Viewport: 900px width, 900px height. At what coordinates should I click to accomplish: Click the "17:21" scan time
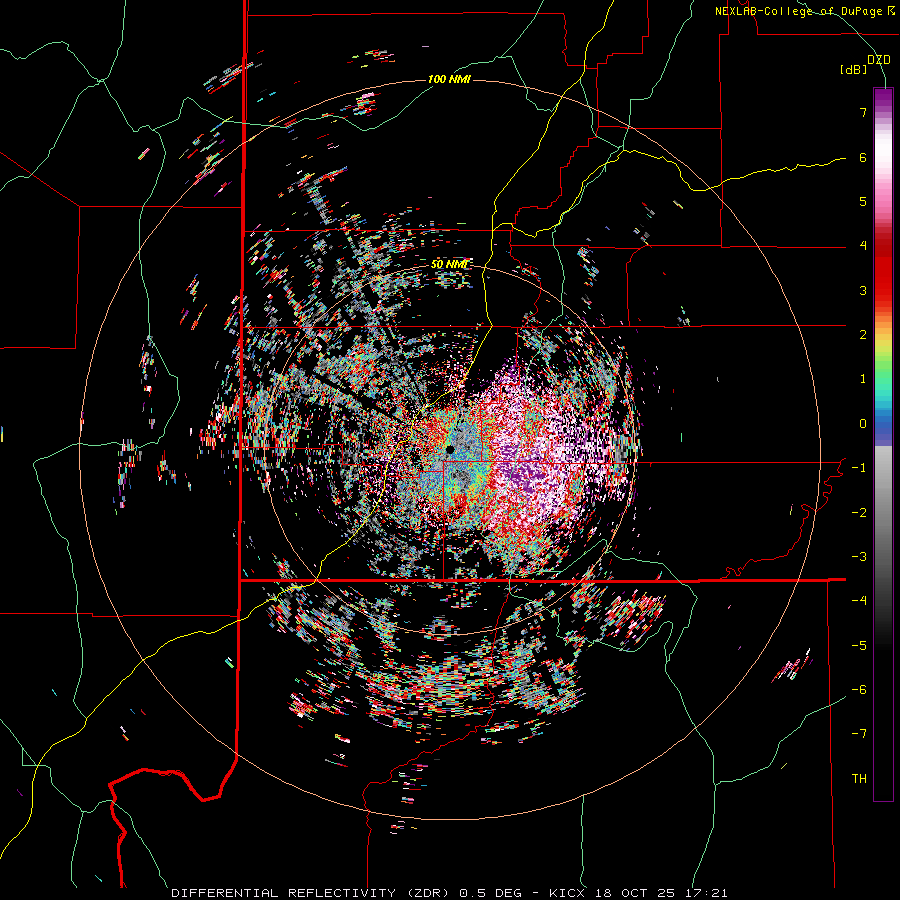707,893
